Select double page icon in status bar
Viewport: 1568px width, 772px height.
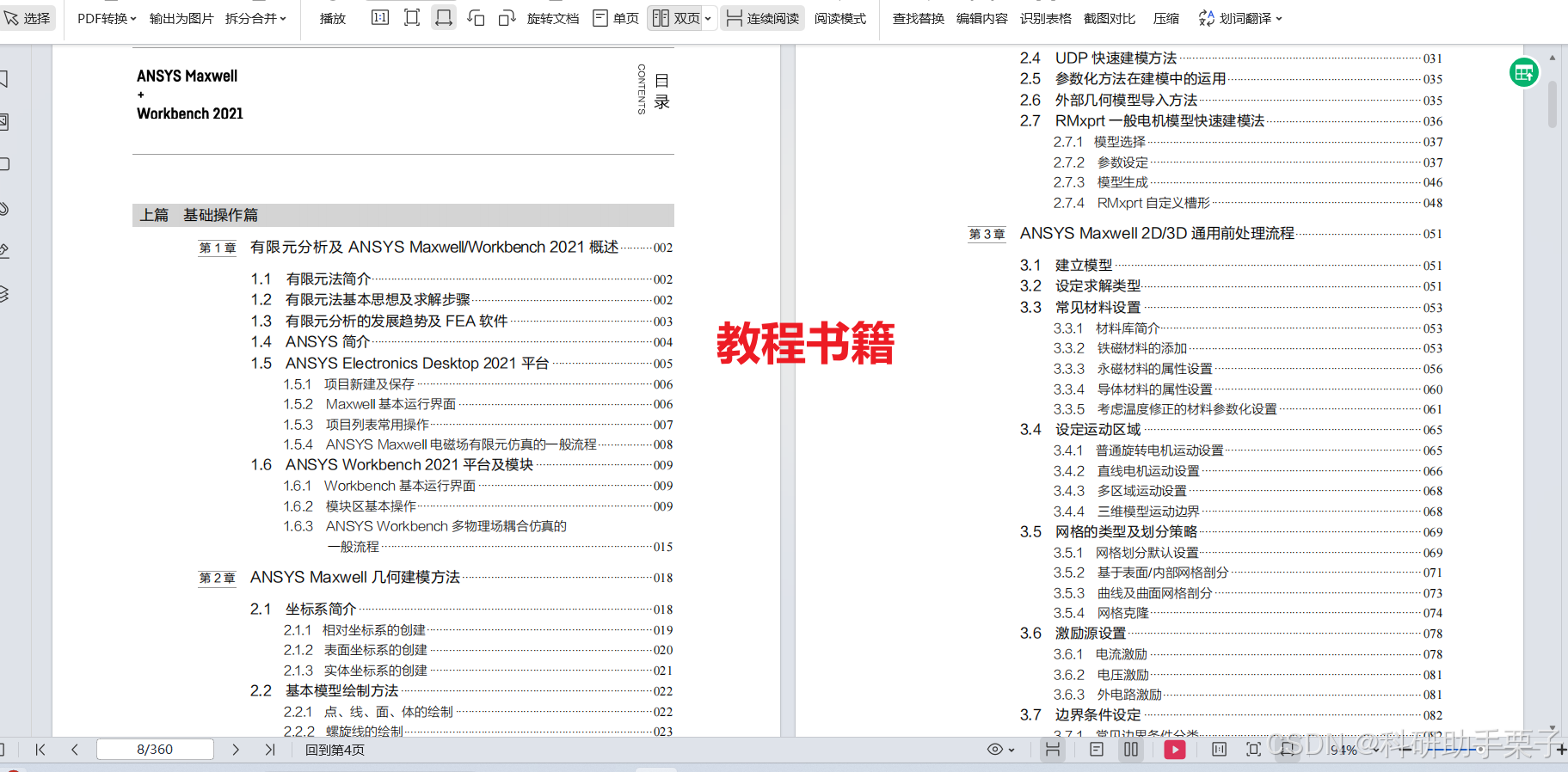point(1131,750)
